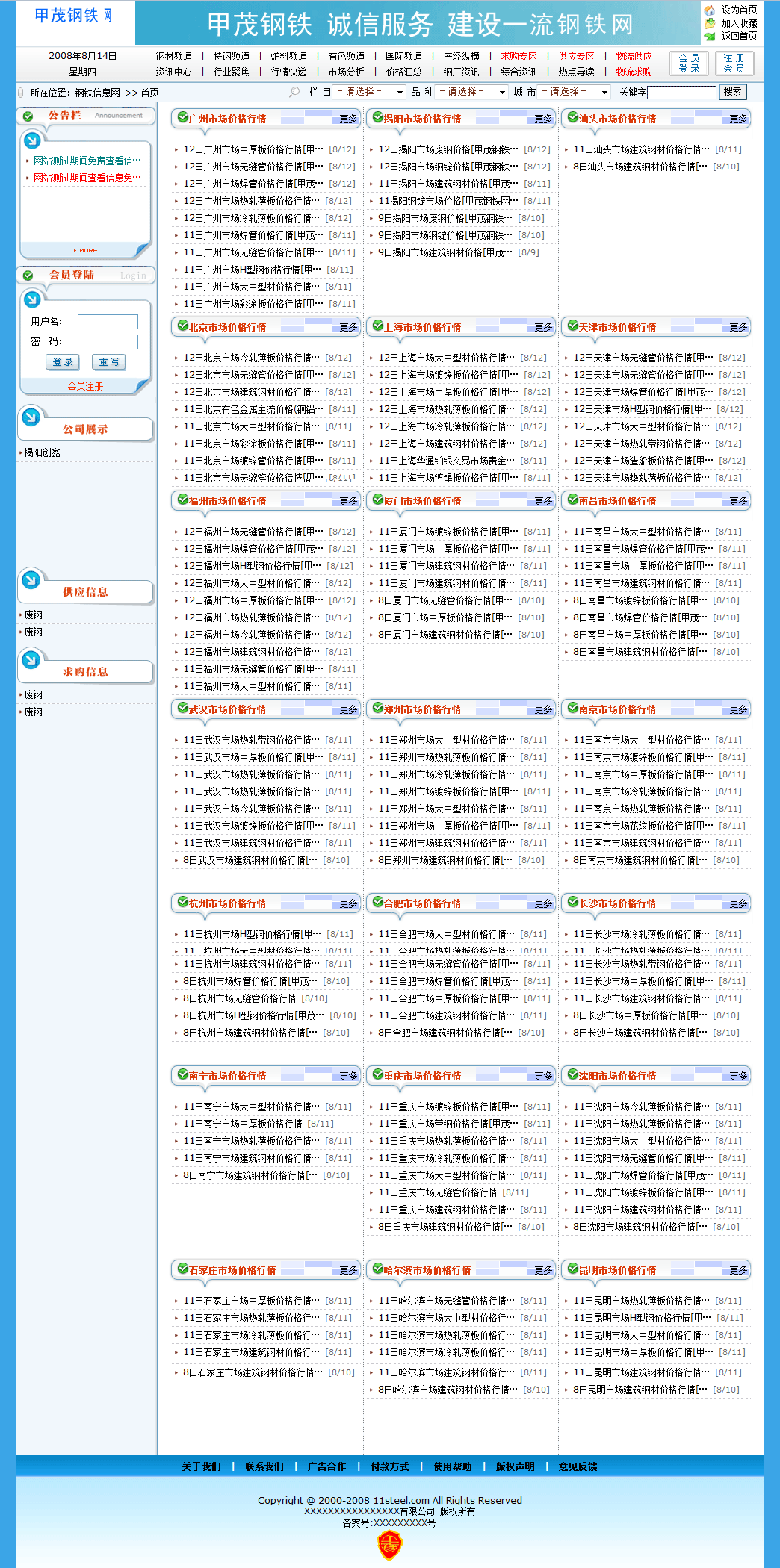
Task: Click the blue arrow icon beside 公司展示
Action: (31, 417)
